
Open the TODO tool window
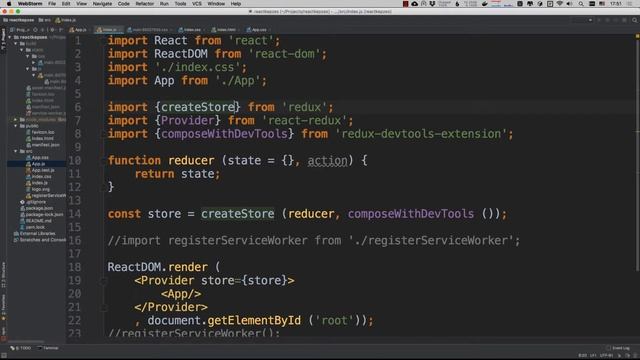pos(21,348)
